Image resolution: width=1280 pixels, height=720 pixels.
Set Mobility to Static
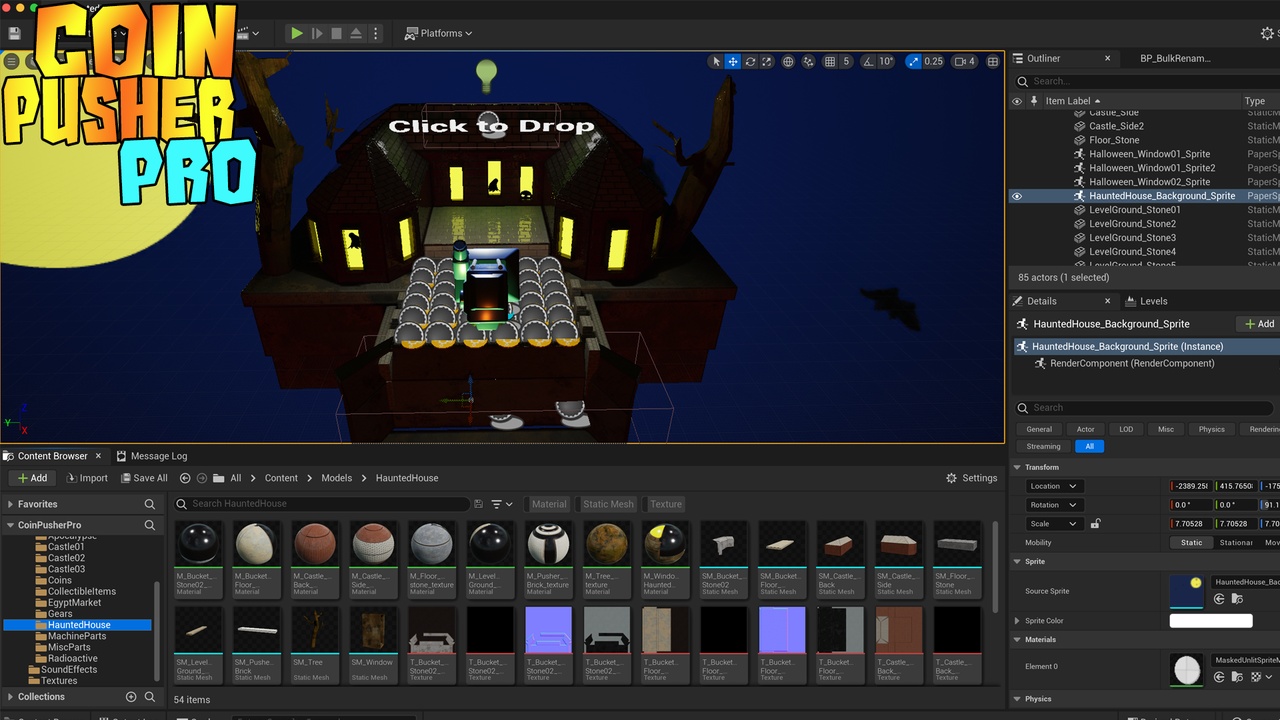click(x=1191, y=542)
